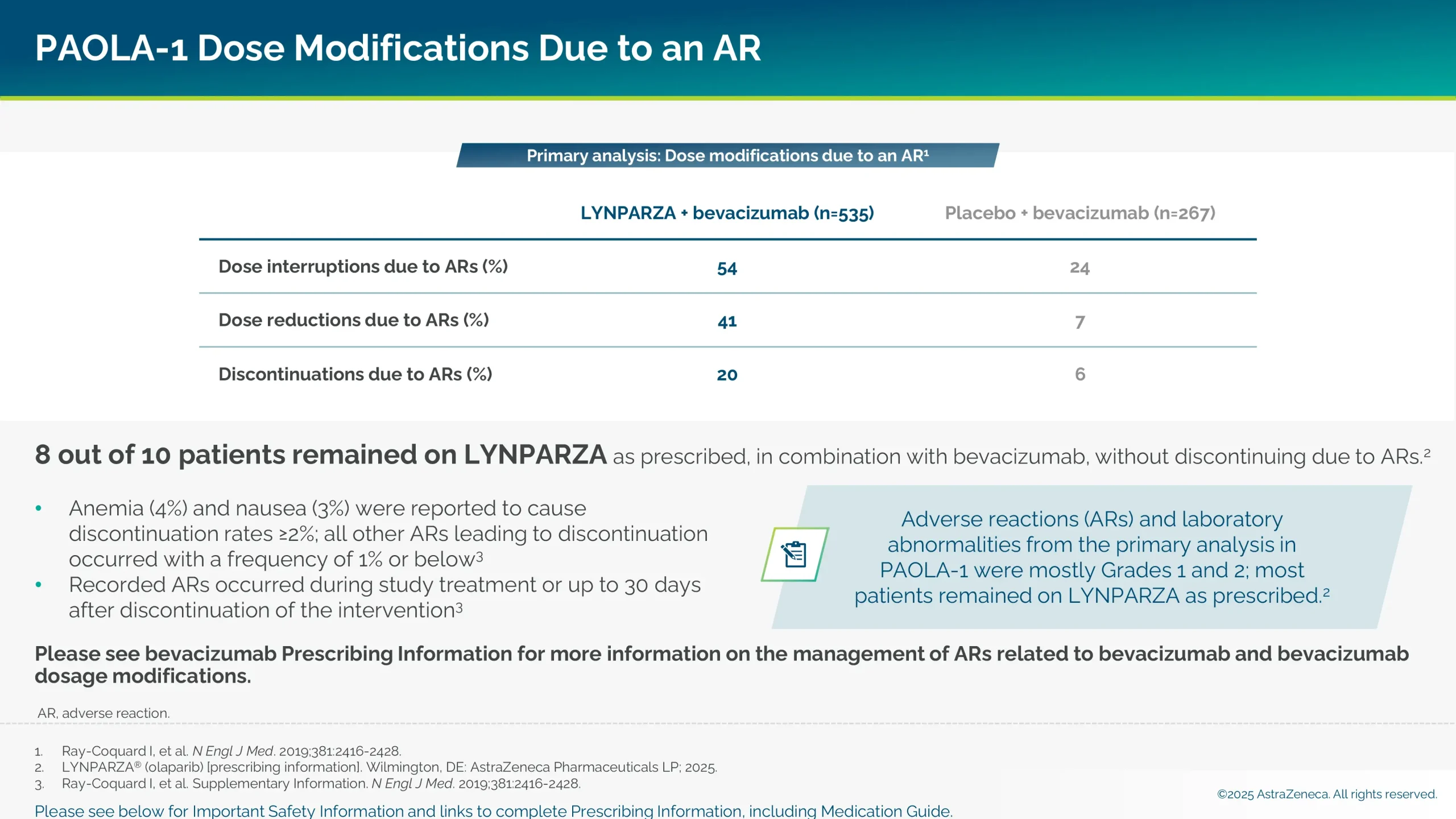Expand the Dose reductions due to ARs row
Image resolution: width=1456 pixels, height=819 pixels.
(354, 320)
